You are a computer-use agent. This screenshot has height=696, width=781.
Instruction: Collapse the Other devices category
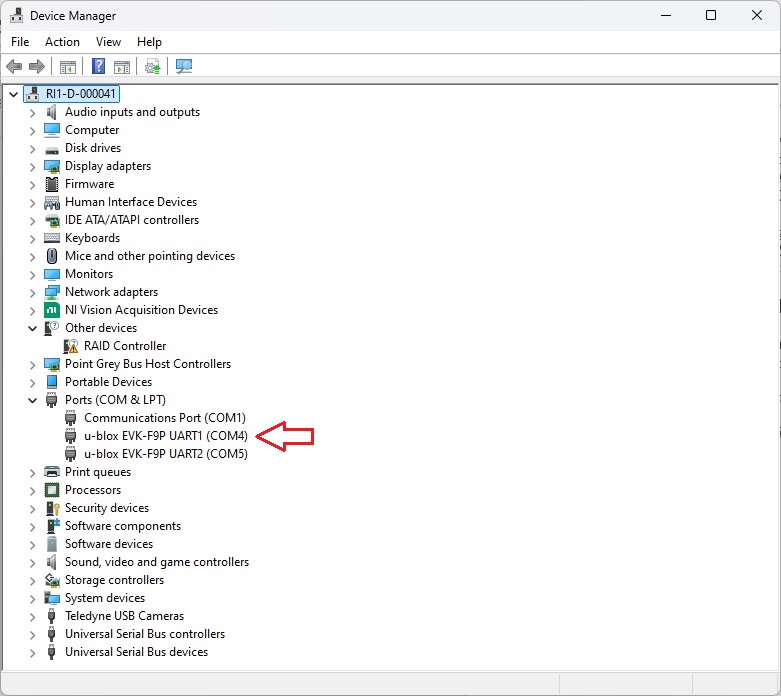tap(32, 328)
